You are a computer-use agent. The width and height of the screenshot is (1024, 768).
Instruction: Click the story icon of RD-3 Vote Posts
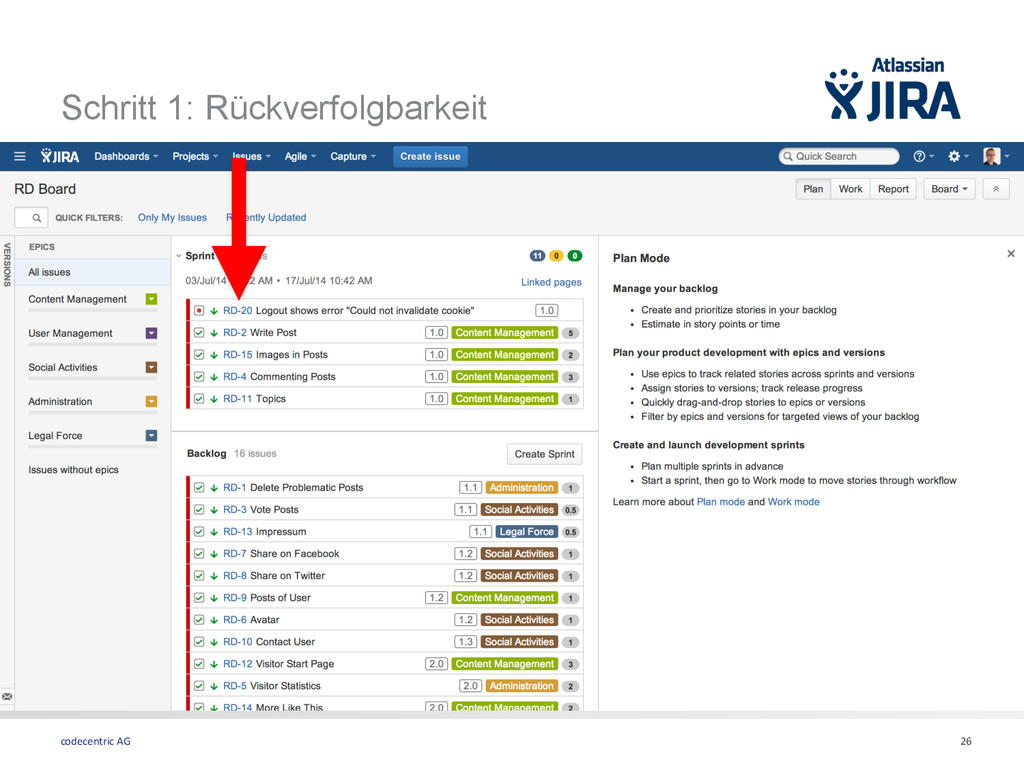click(x=199, y=510)
